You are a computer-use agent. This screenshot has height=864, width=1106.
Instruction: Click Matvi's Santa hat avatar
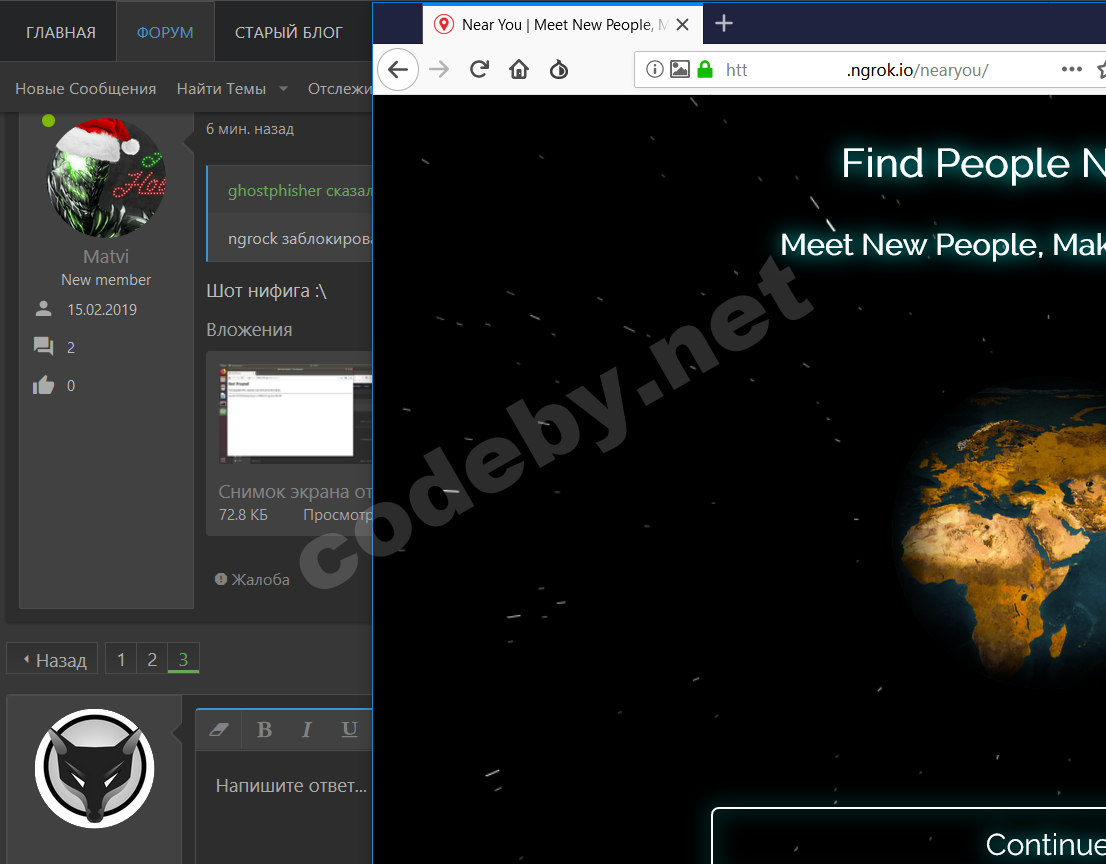click(x=107, y=178)
